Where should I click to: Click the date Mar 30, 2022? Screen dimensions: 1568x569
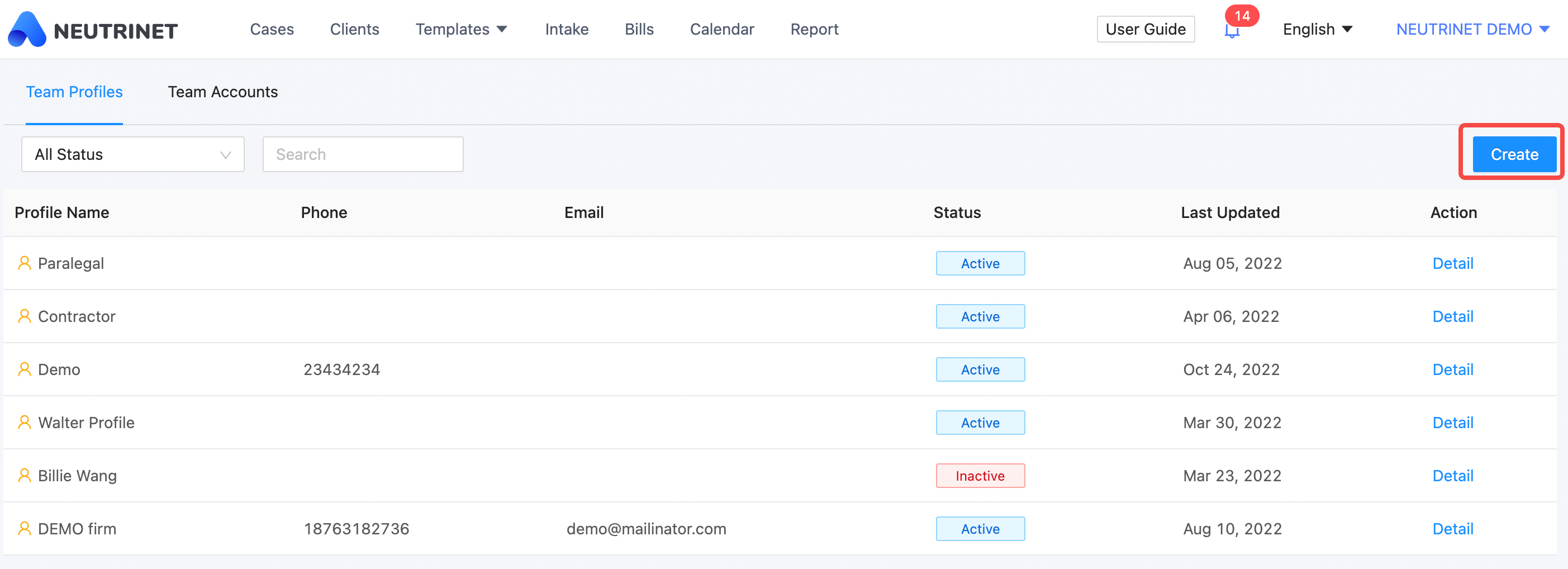[1232, 422]
